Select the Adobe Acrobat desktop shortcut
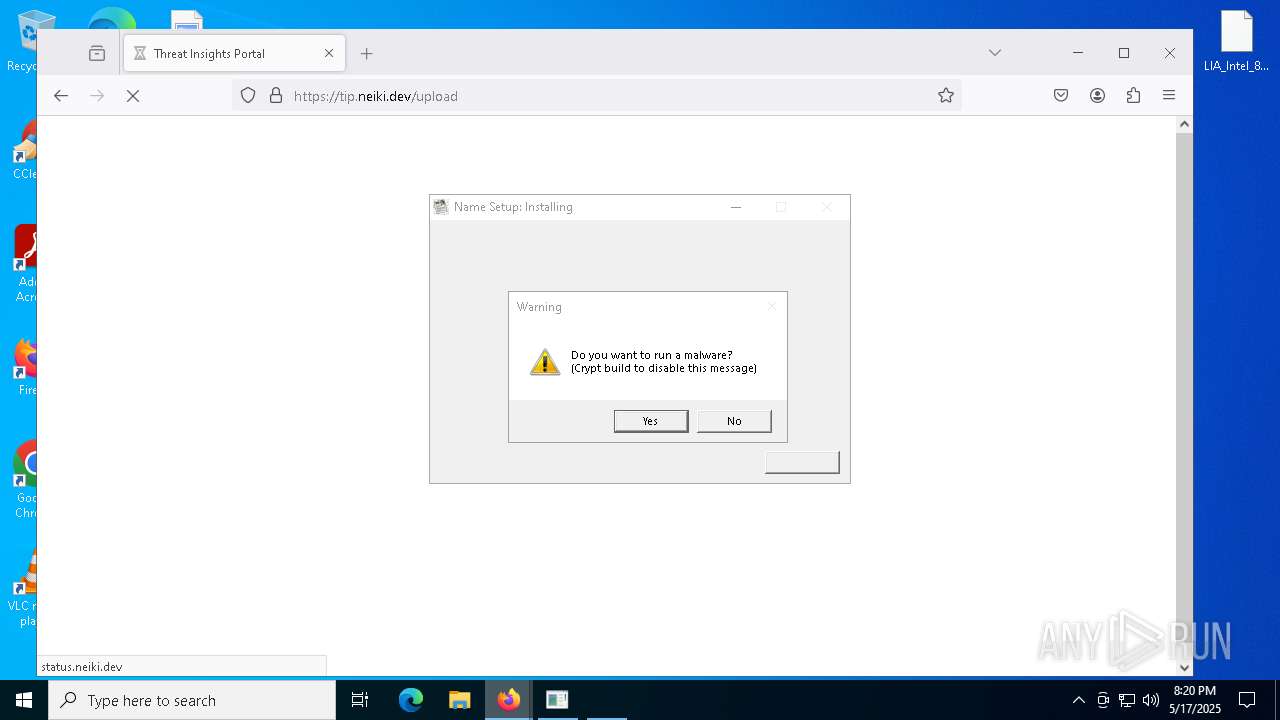 pos(25,264)
